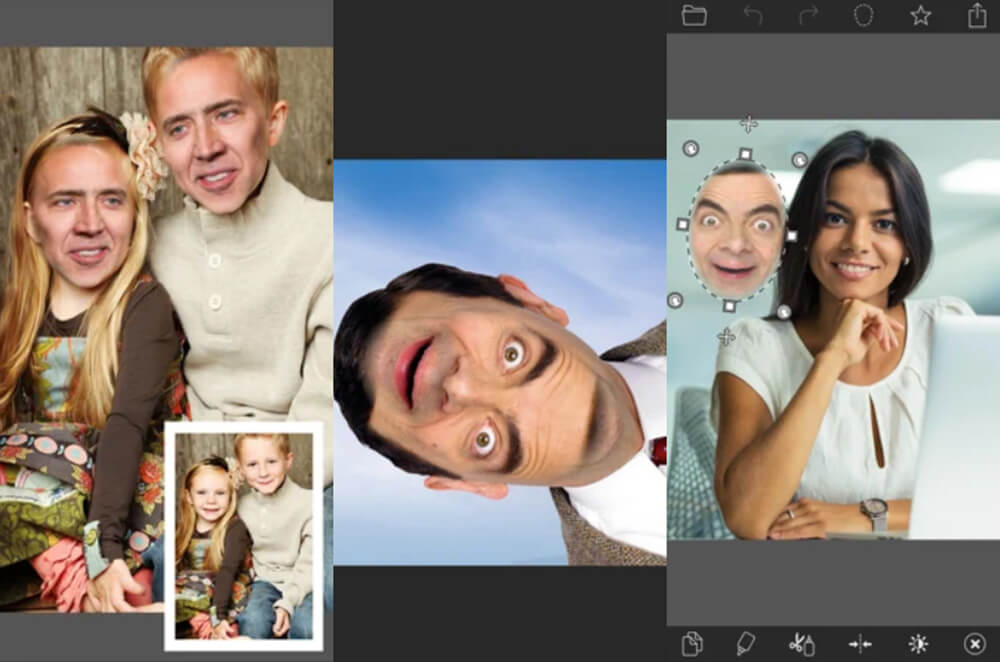Tap the star favorites icon
The width and height of the screenshot is (1000, 662).
point(920,15)
